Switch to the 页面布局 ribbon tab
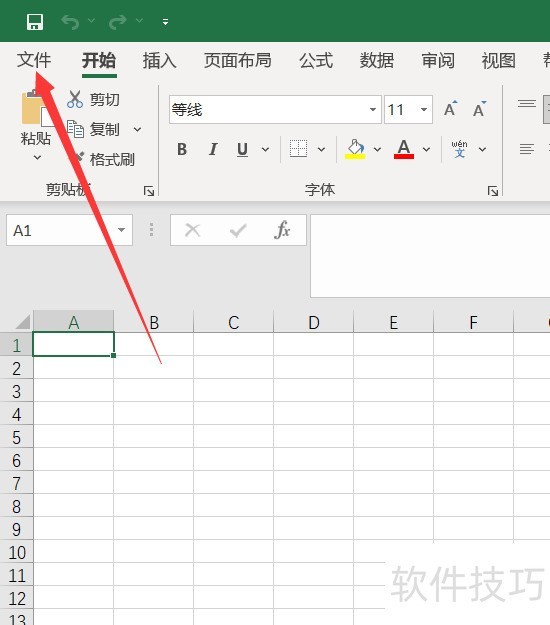Image resolution: width=550 pixels, height=625 pixels. coord(238,61)
